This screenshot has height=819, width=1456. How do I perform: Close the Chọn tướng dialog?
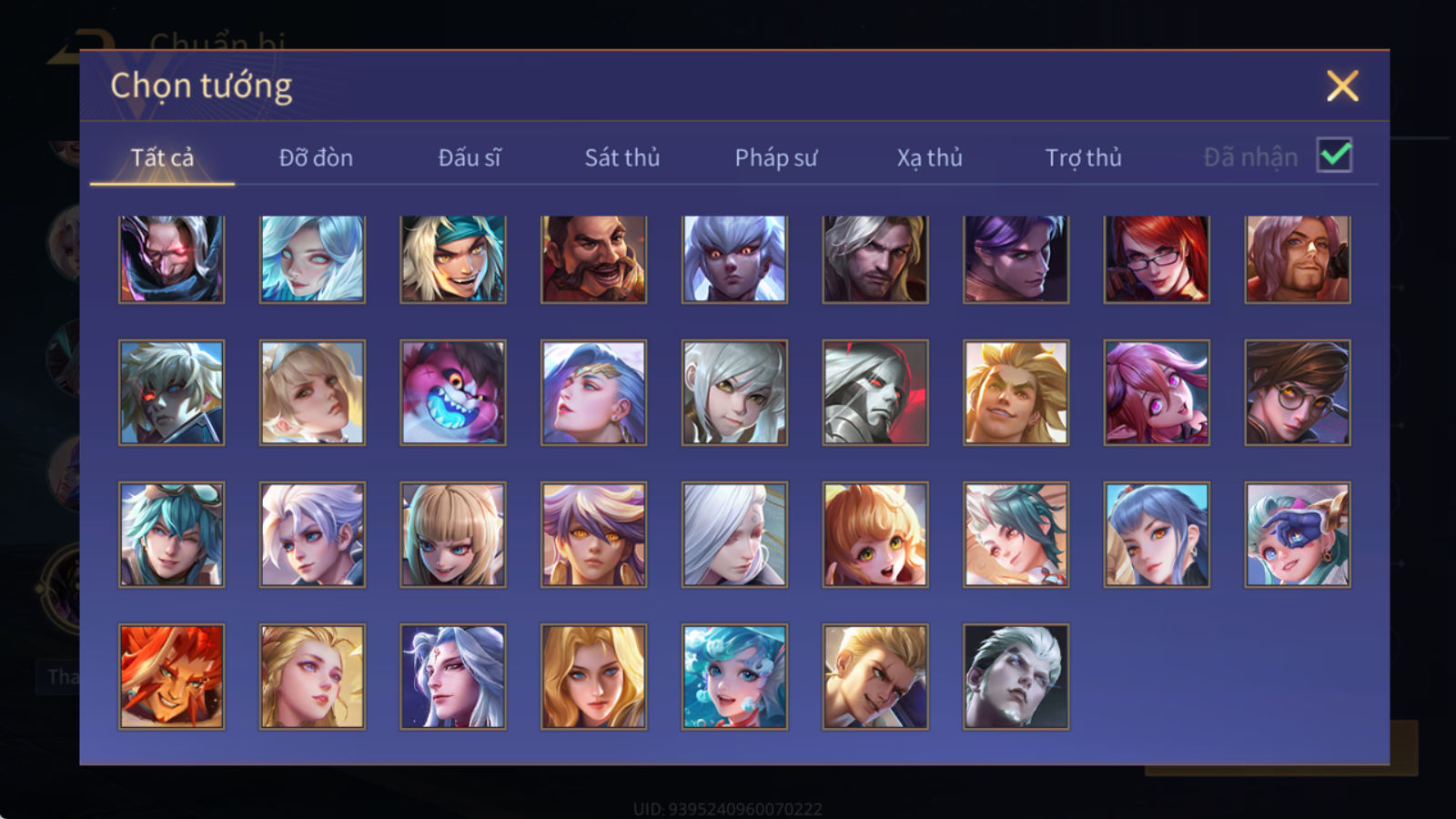(x=1342, y=86)
